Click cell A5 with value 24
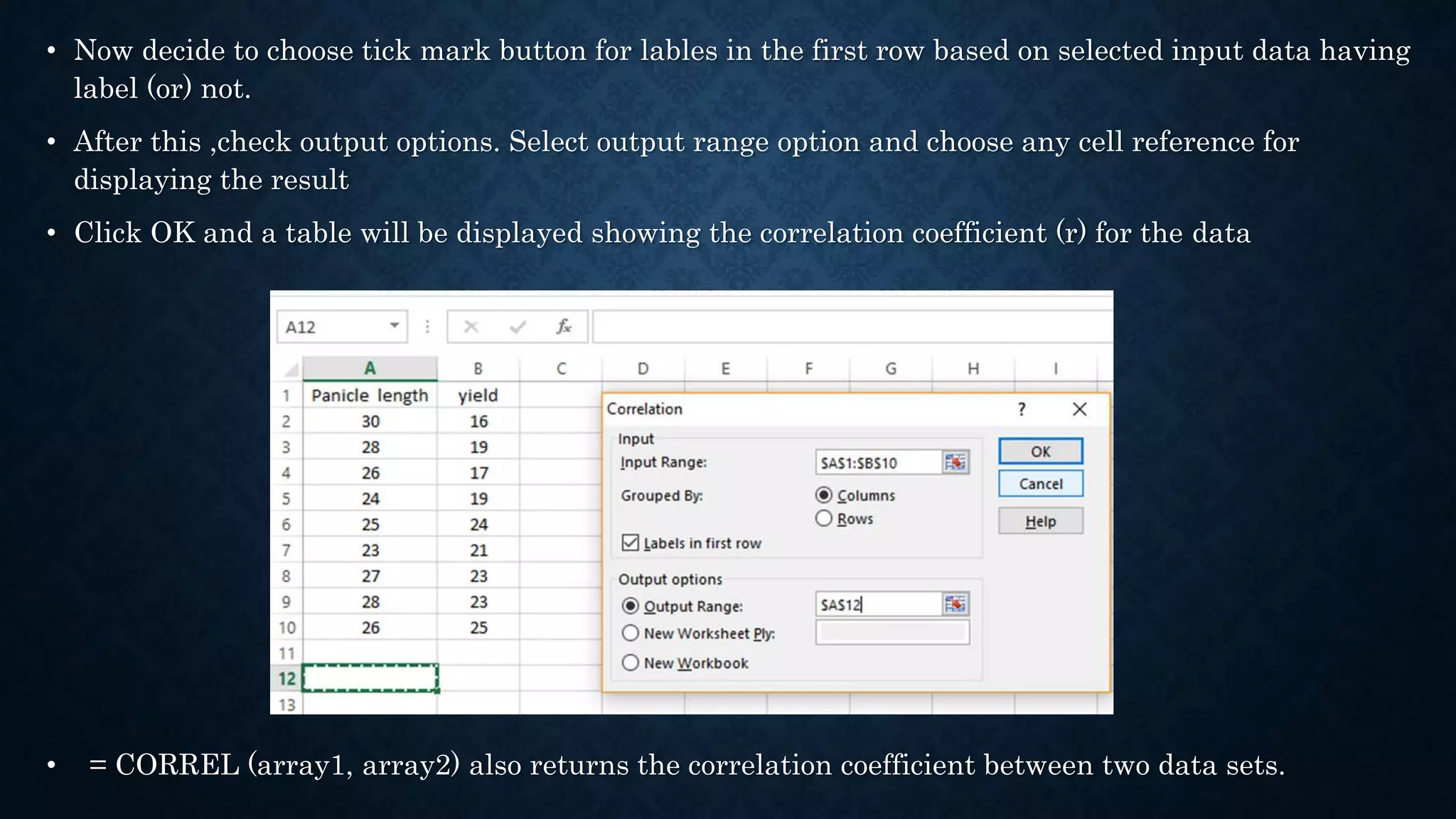Screen dimensions: 1456x819 click(370, 498)
